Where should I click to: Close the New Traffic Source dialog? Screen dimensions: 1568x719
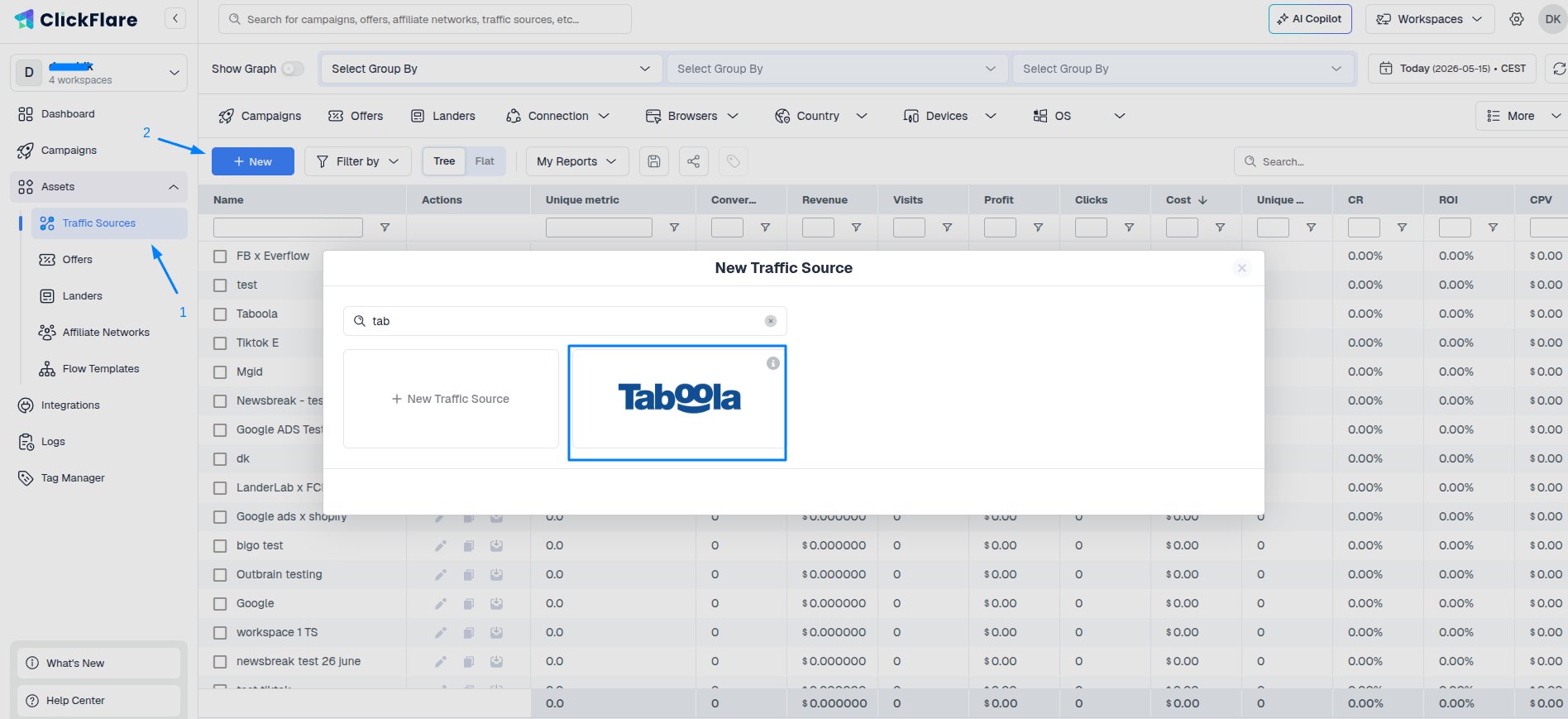tap(1241, 268)
